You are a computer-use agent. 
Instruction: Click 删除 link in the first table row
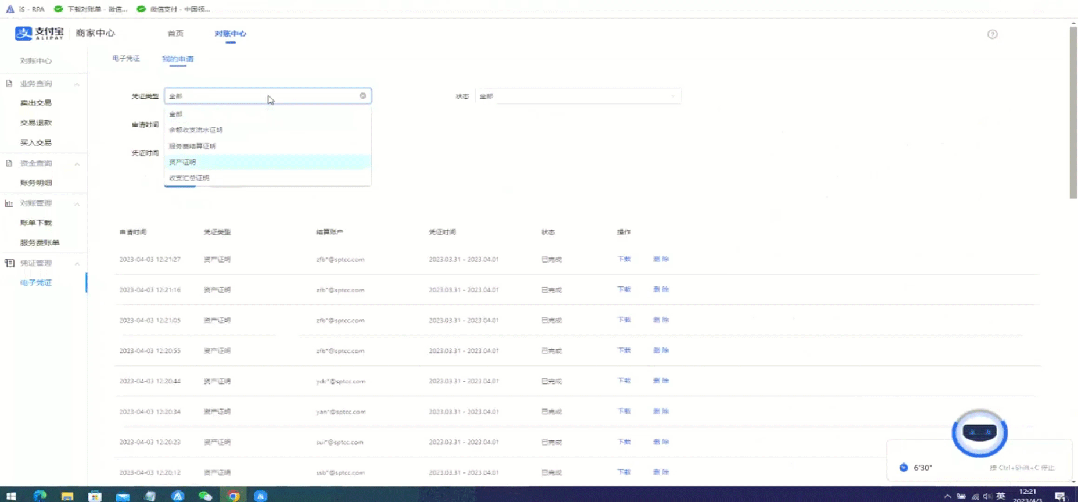coord(661,259)
